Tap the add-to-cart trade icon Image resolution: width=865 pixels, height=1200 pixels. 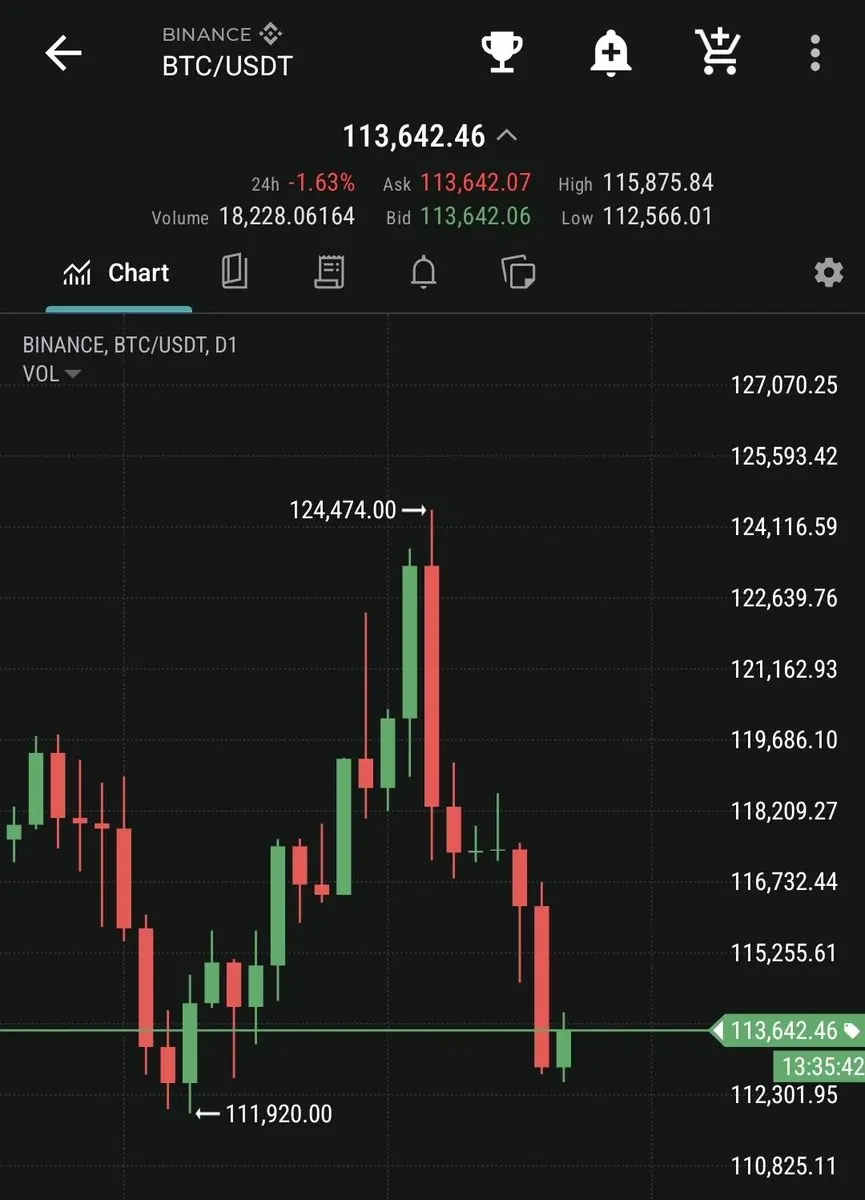(717, 52)
